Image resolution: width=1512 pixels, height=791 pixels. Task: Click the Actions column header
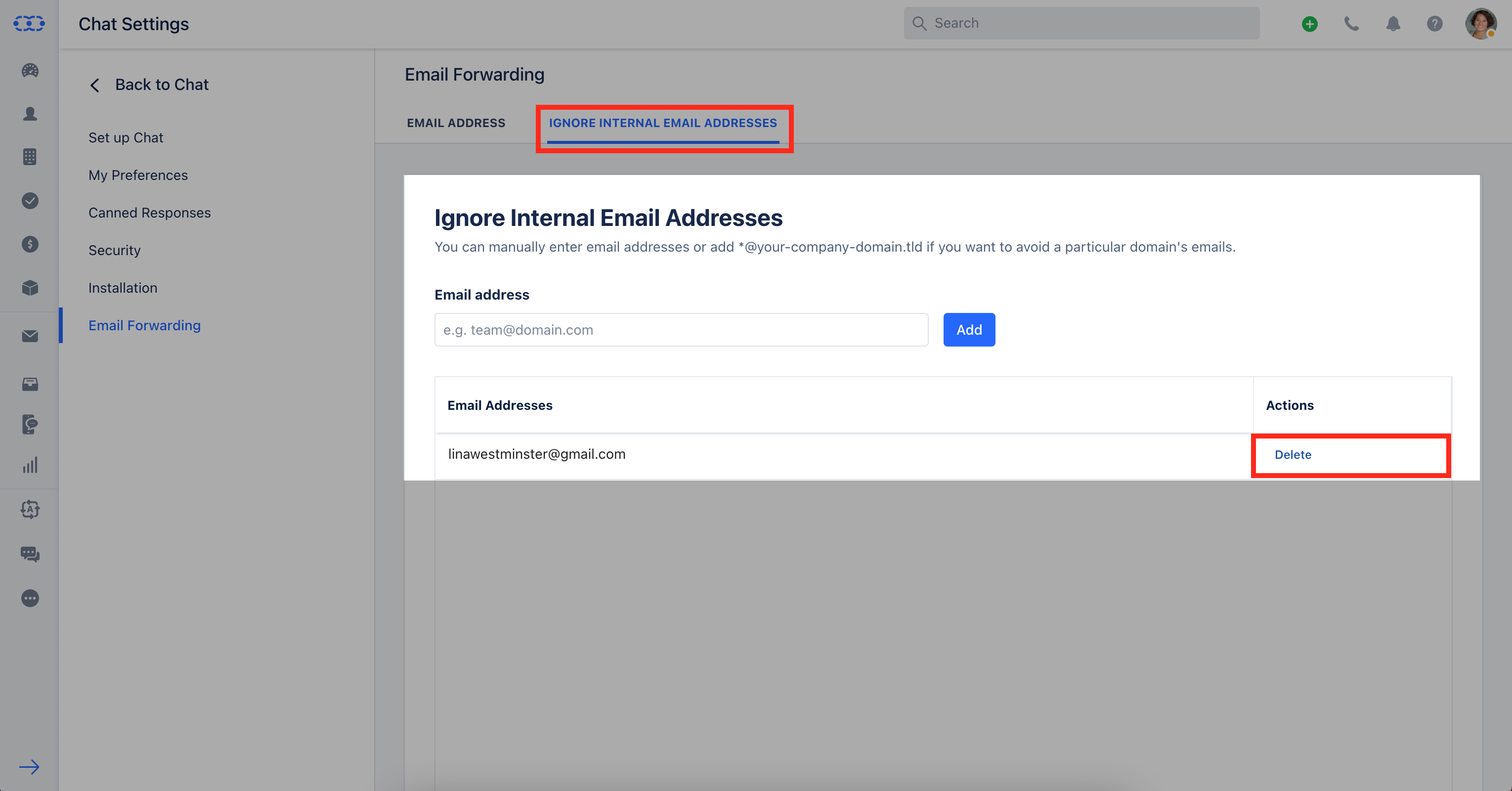(1290, 405)
